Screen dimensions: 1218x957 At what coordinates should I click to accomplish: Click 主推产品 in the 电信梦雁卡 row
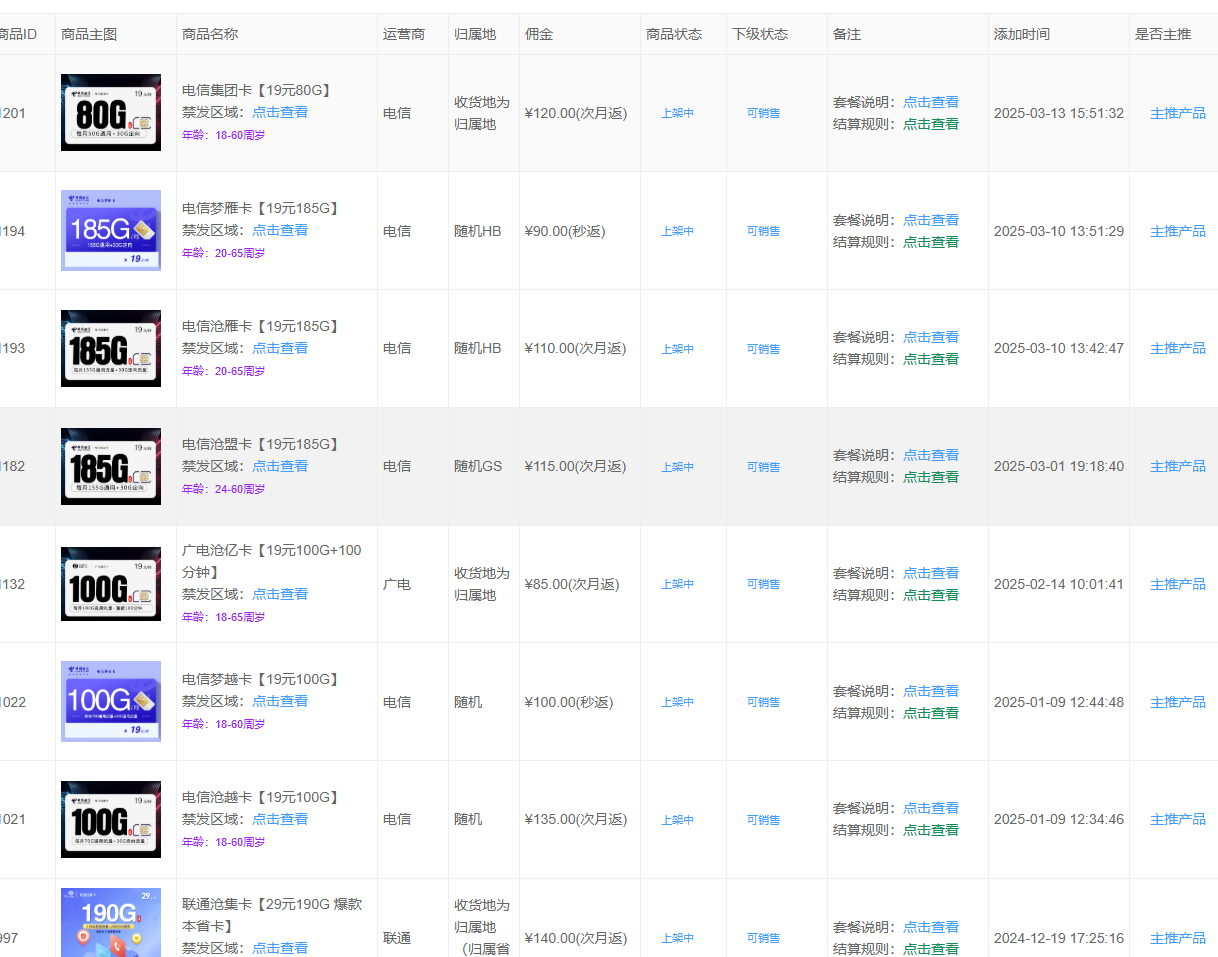point(1178,231)
